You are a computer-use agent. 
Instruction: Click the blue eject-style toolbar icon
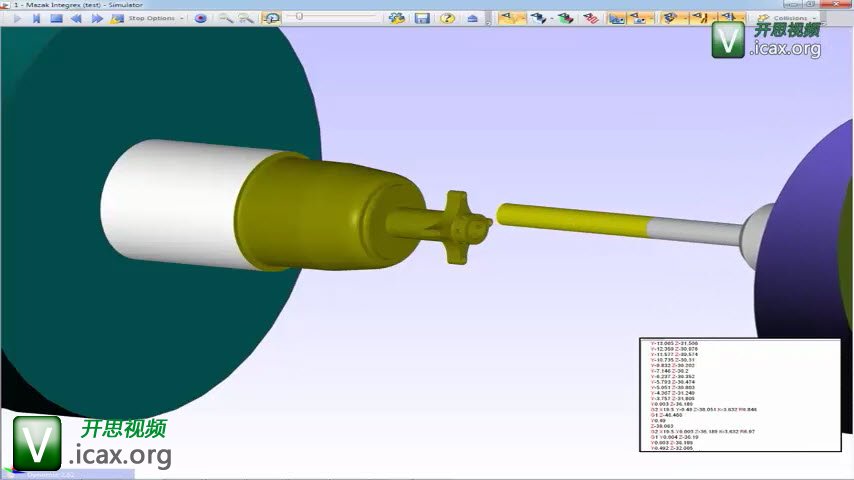(x=472, y=19)
